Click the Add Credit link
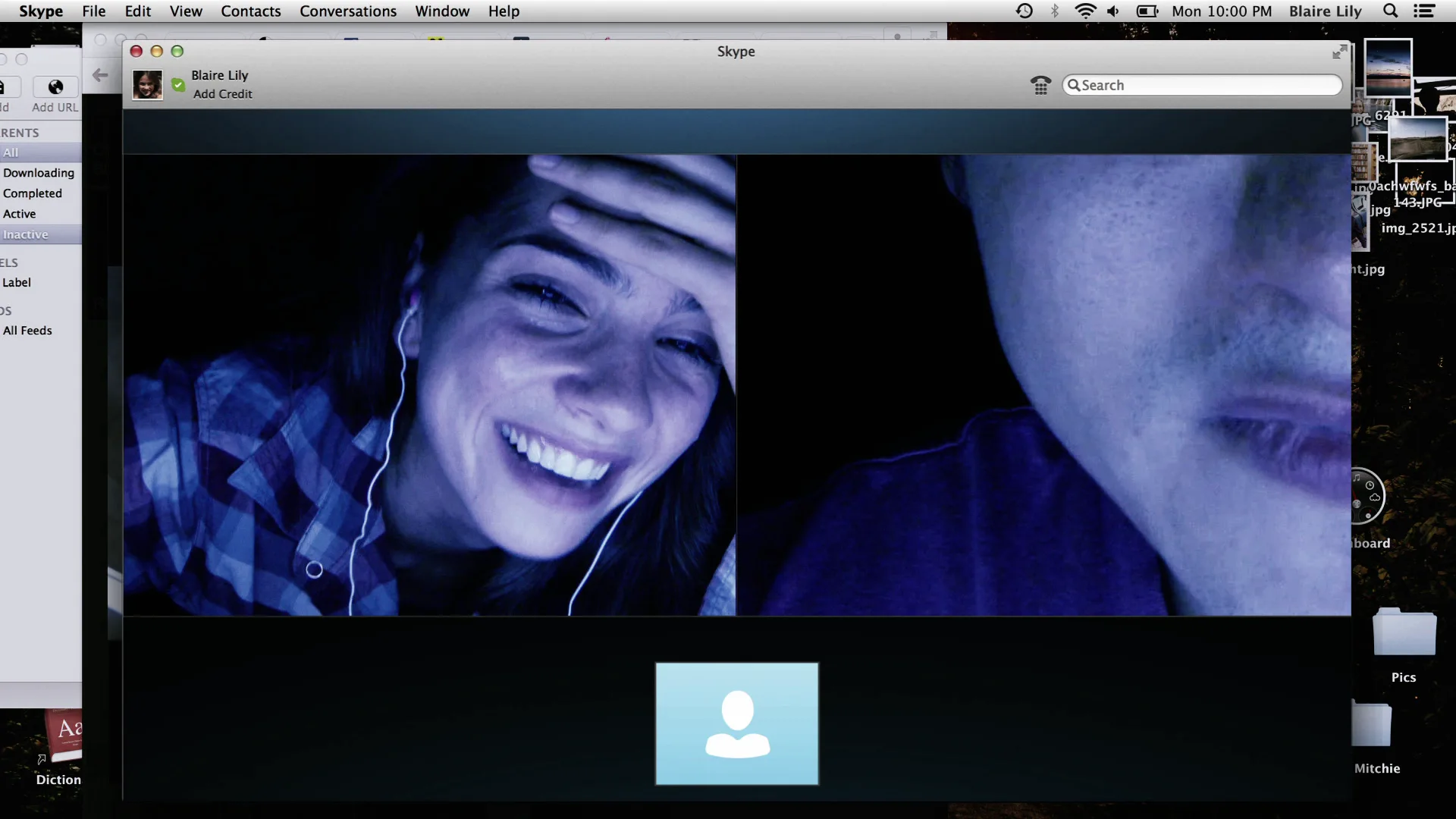The height and width of the screenshot is (819, 1456). click(x=222, y=94)
